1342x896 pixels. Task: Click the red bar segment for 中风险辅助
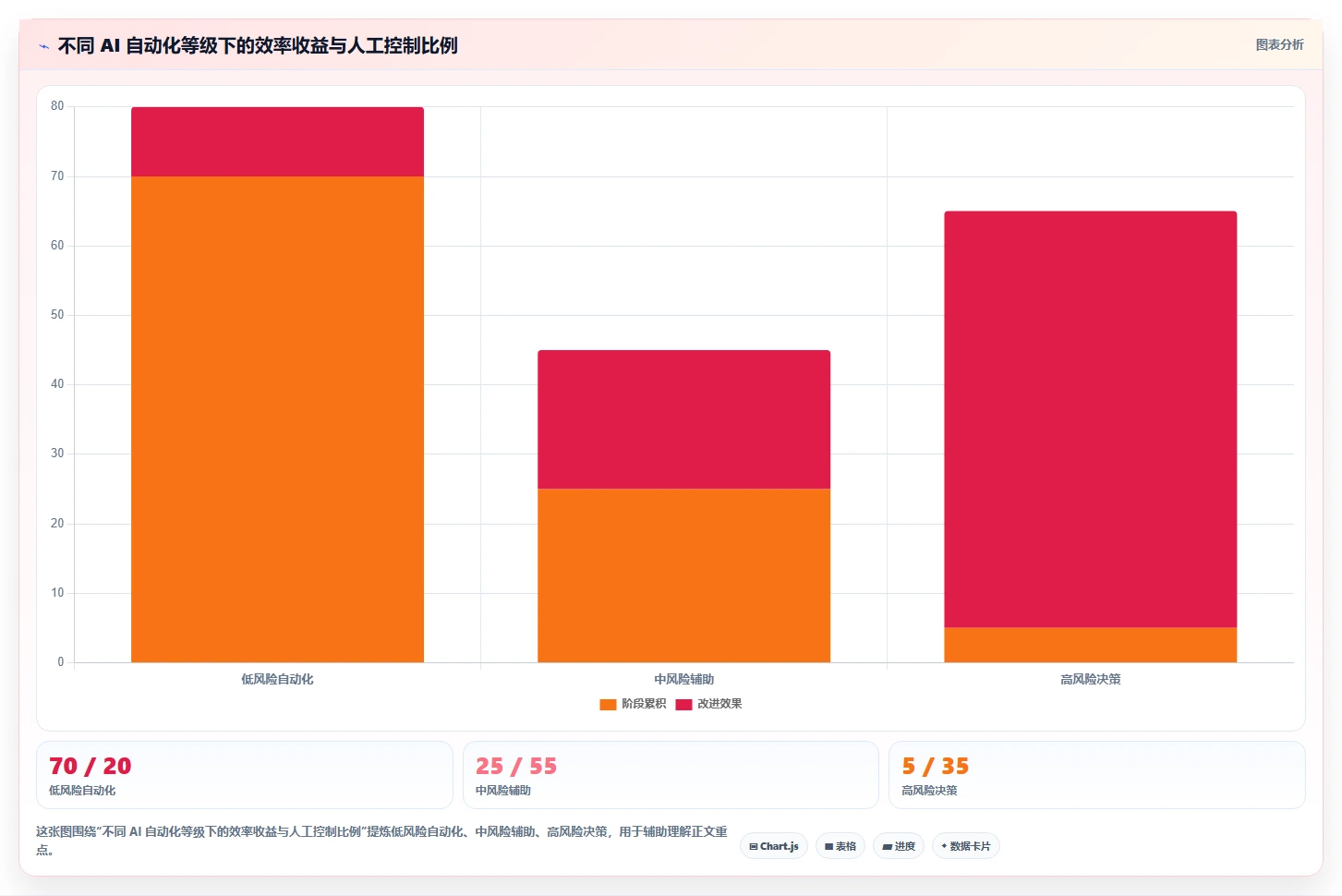click(683, 419)
